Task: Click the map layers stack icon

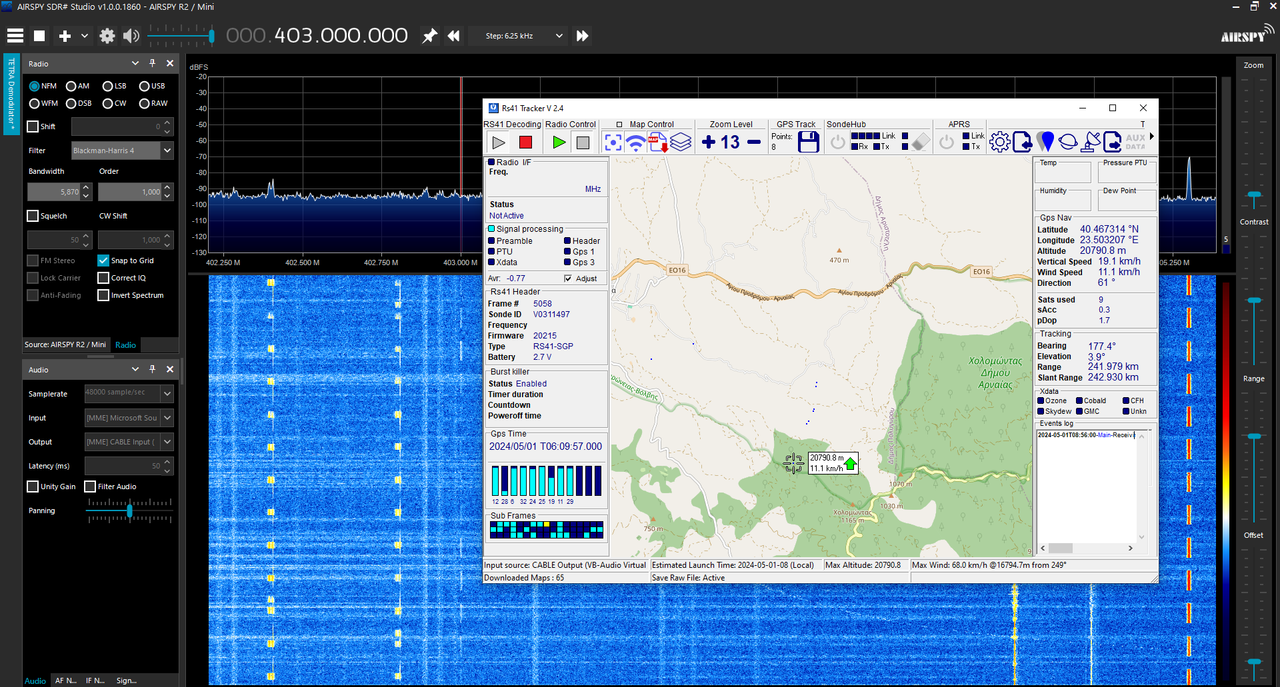Action: 681,143
